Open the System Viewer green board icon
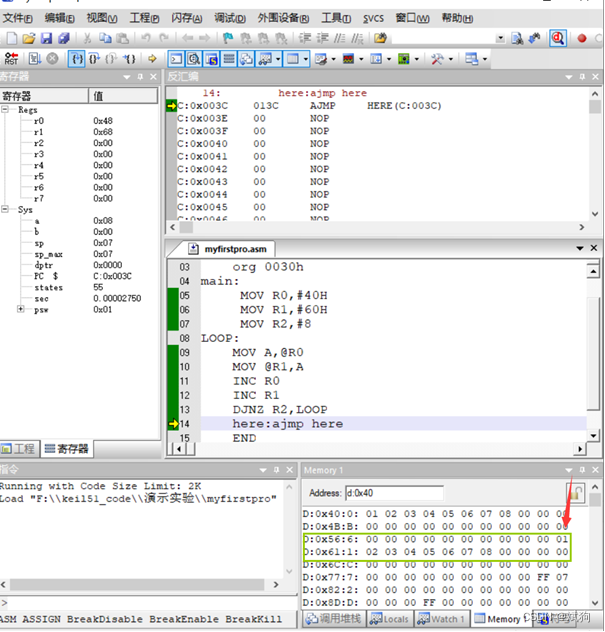605x632 pixels. (x=403, y=59)
